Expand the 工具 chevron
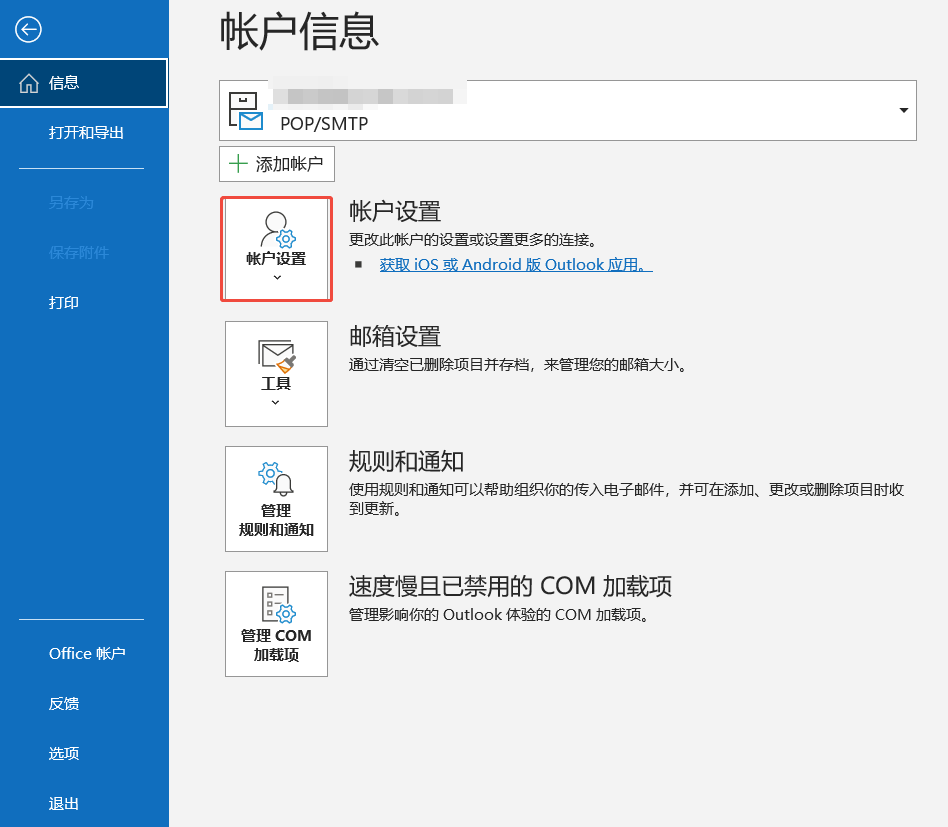The width and height of the screenshot is (948, 827). (276, 402)
